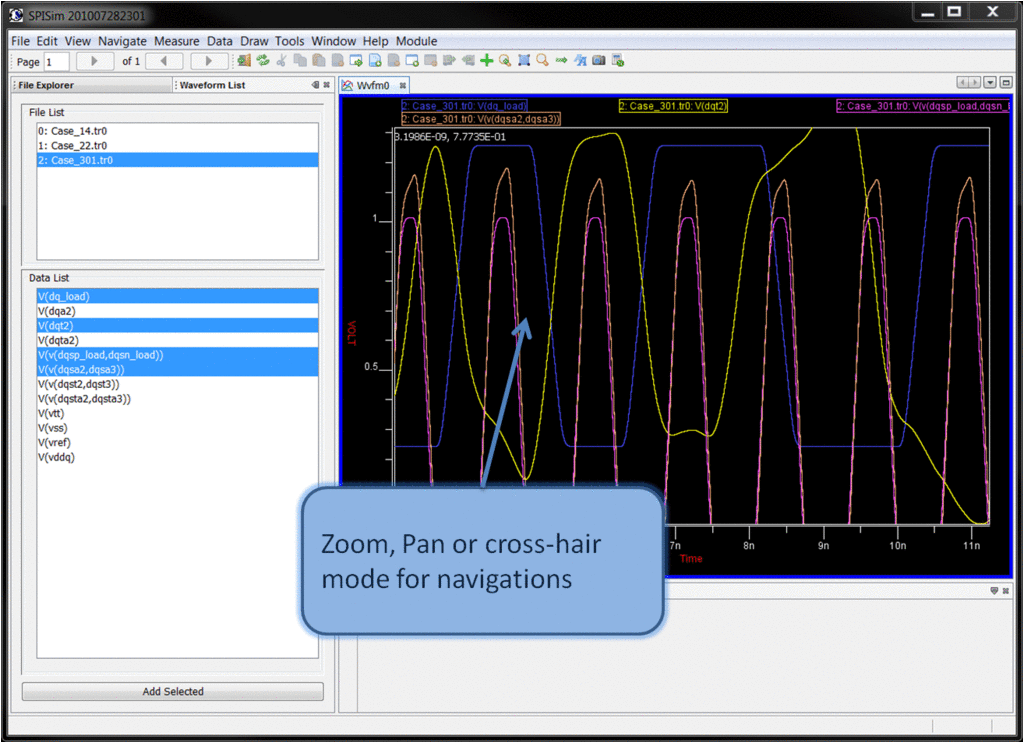Select V(vref) signal in Data List
The image size is (1024, 743).
55,442
